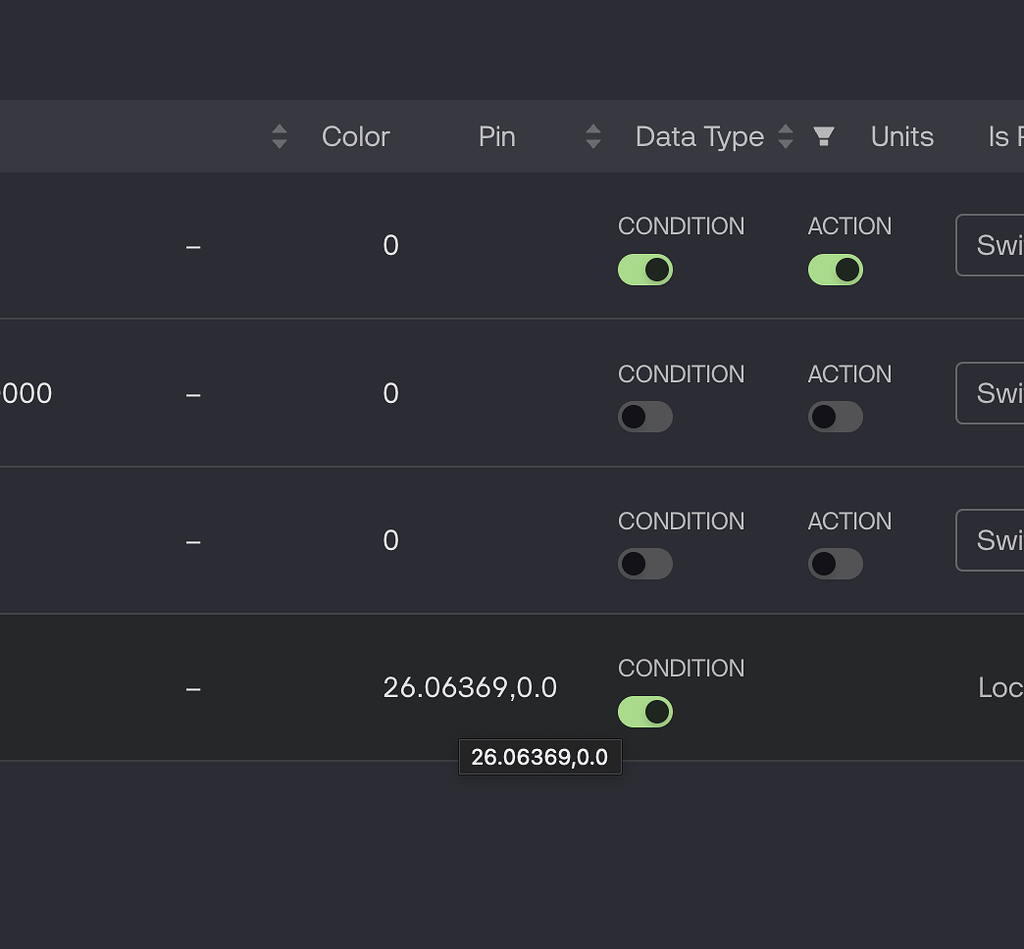
Task: Enable the CONDITION toggle in the second row
Action: 645,417
